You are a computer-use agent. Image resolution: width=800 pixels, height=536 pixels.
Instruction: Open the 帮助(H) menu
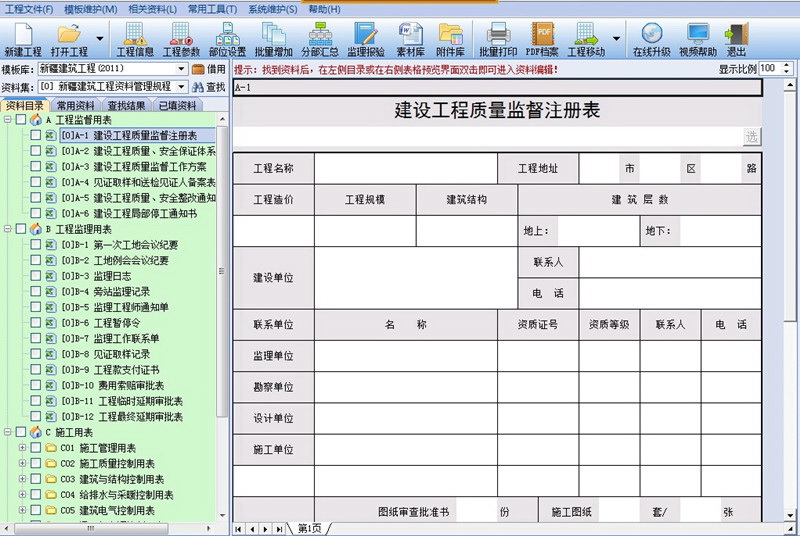tap(324, 9)
